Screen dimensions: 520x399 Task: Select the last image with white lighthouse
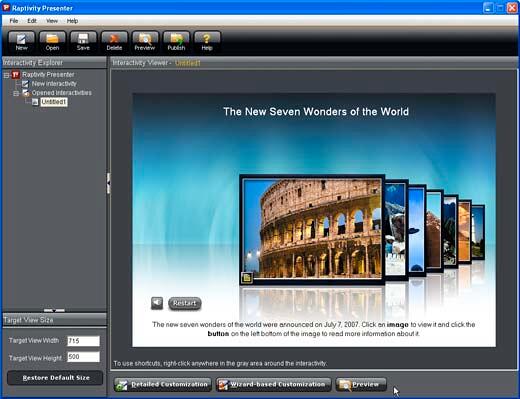tap(478, 232)
